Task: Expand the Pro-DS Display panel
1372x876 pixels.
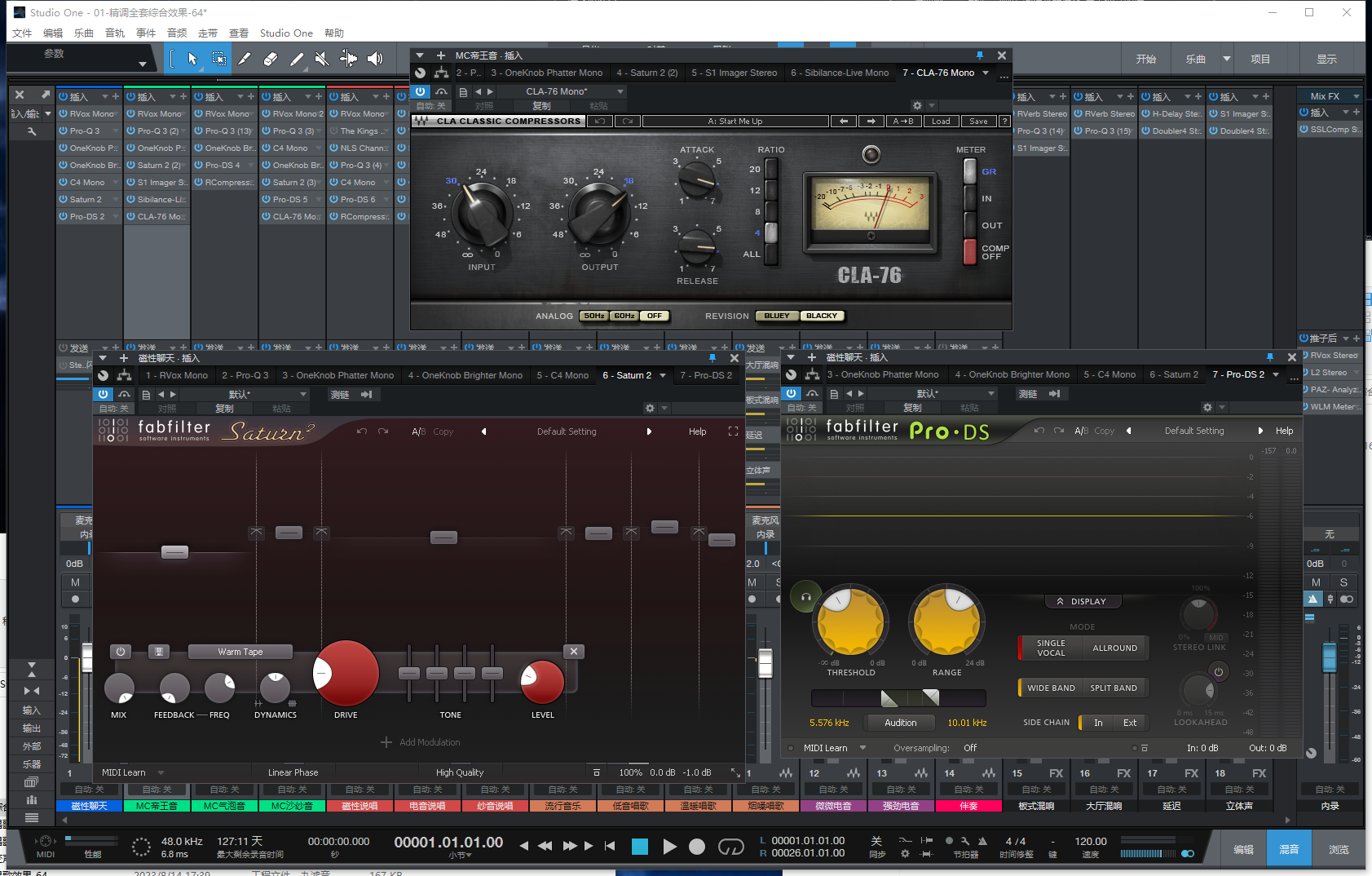Action: (1083, 601)
